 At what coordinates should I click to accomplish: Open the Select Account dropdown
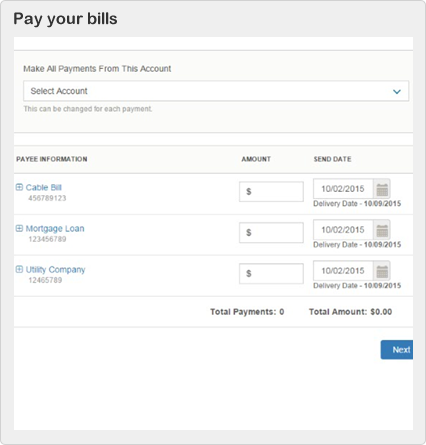pos(216,91)
